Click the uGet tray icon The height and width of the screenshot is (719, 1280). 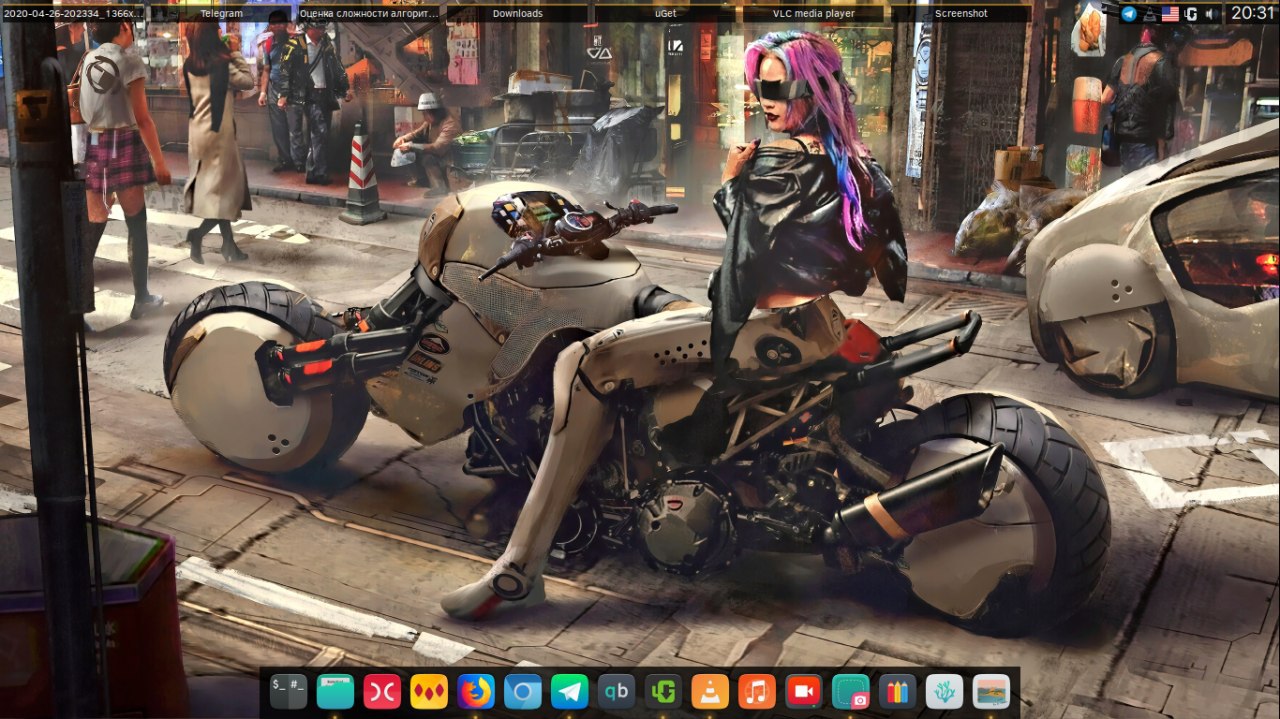click(1191, 13)
